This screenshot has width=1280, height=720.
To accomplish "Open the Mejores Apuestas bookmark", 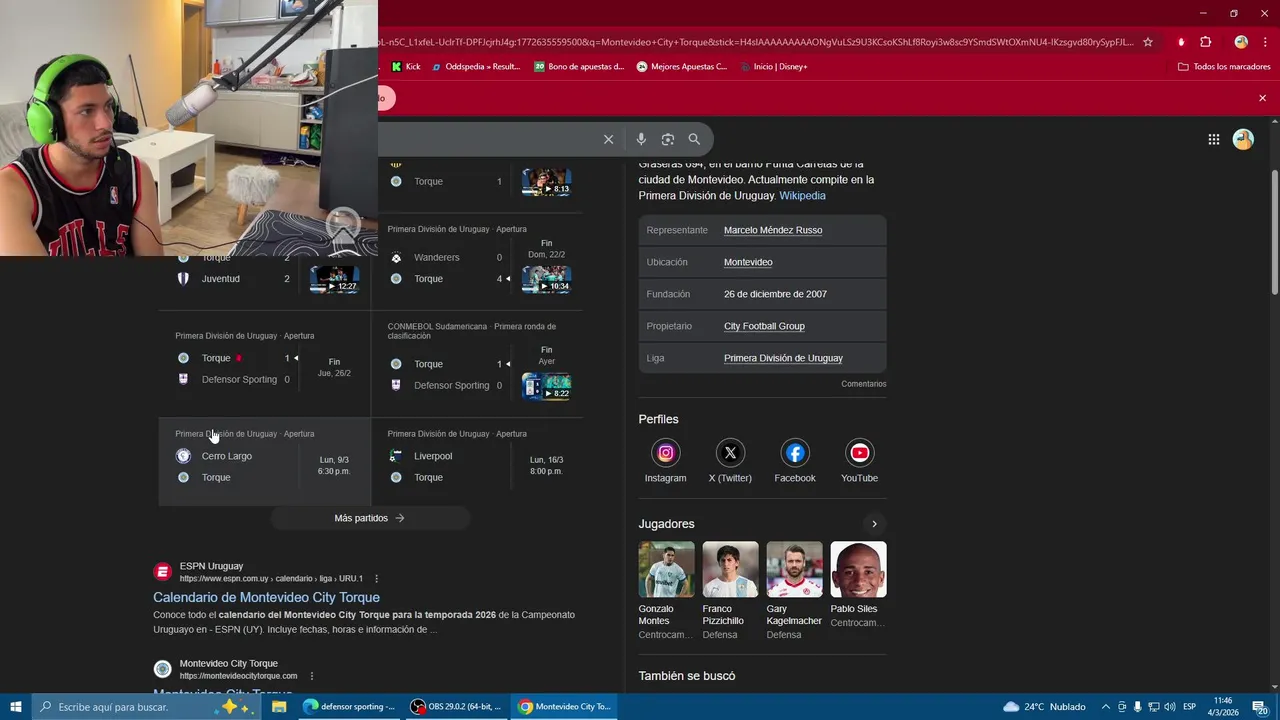I will pos(682,67).
